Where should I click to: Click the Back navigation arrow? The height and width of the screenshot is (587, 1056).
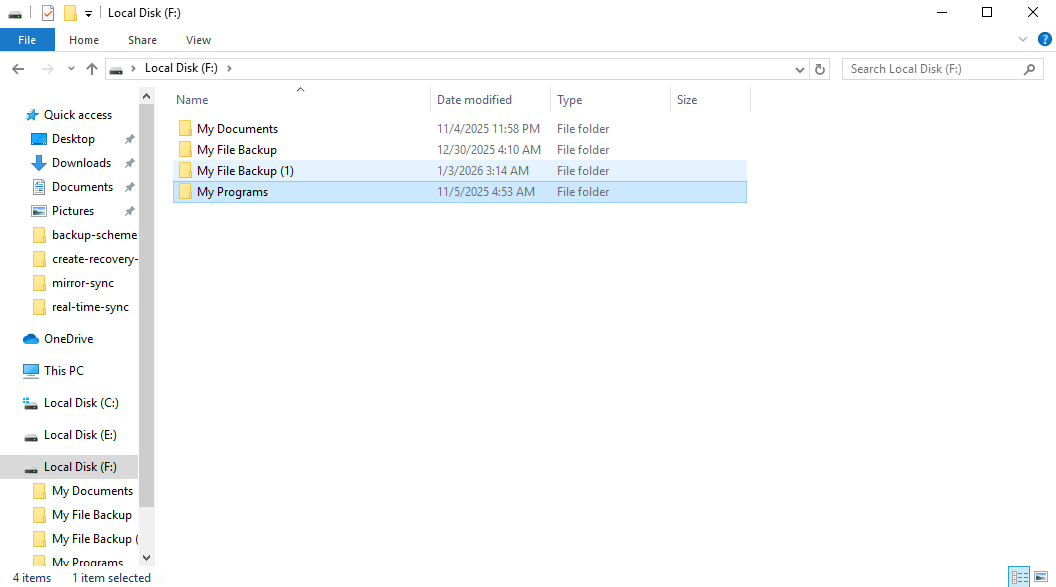pos(18,69)
